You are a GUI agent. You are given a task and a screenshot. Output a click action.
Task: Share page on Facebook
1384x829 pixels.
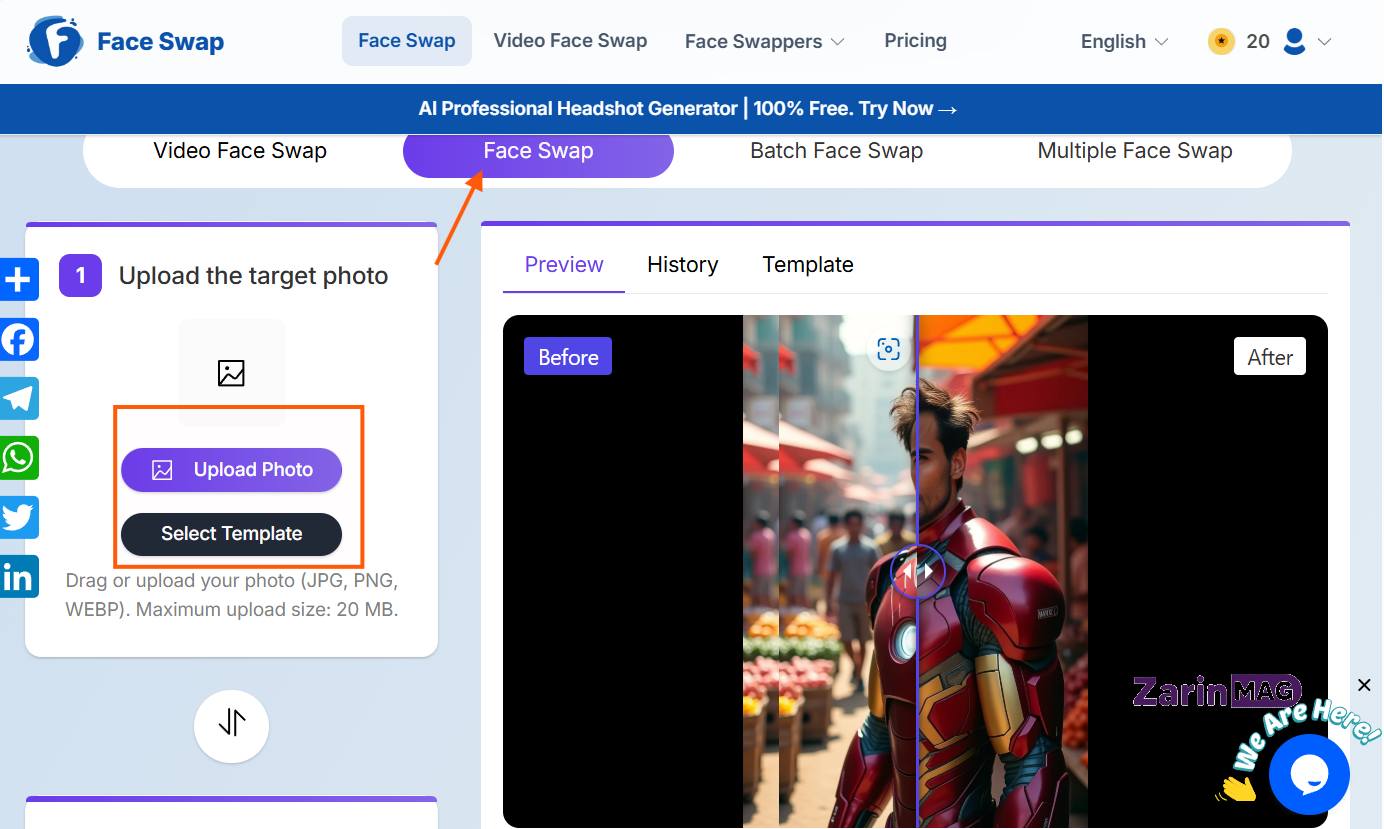19,339
